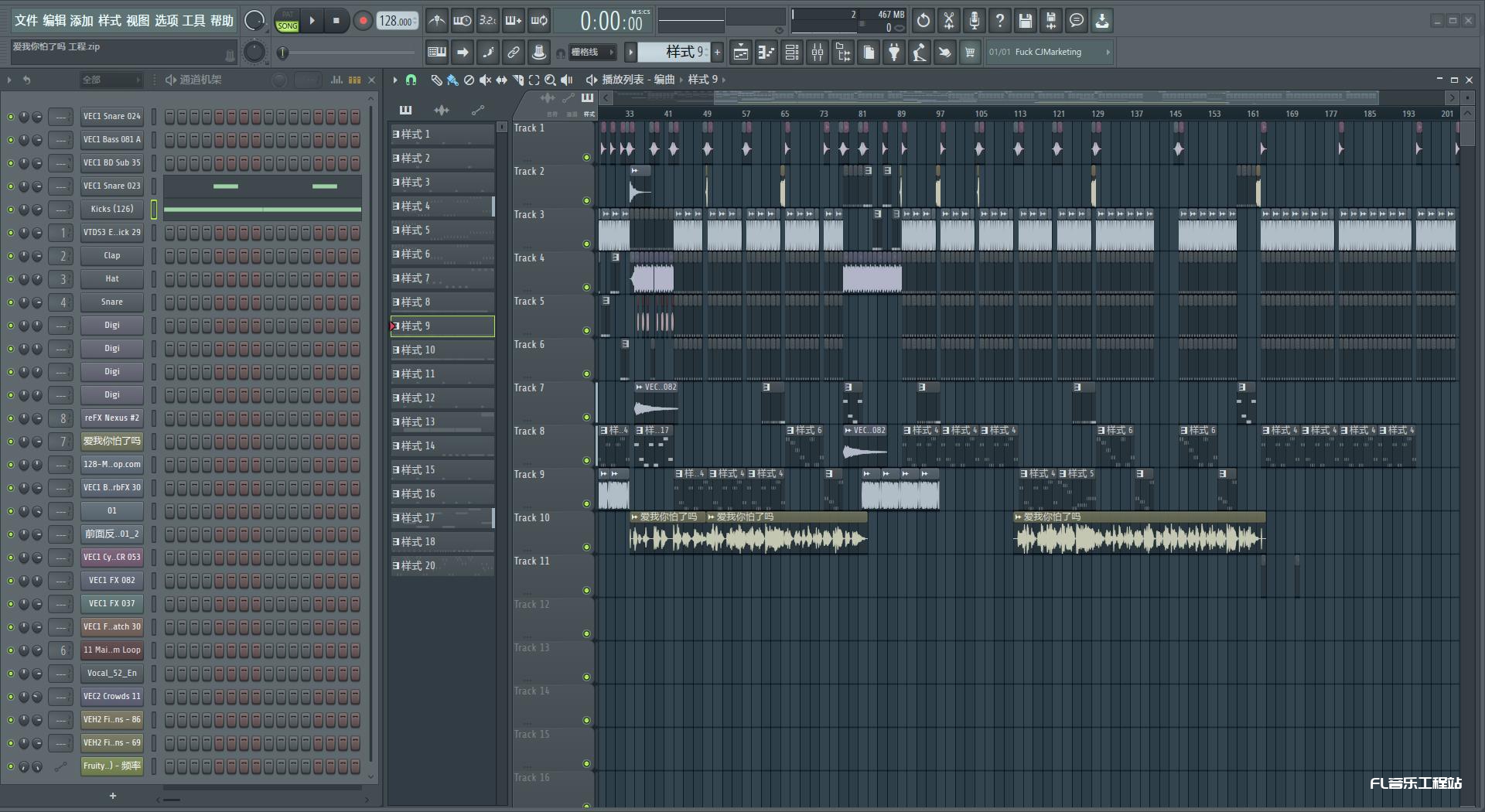
Task: Open the 添加 menu
Action: click(x=81, y=21)
